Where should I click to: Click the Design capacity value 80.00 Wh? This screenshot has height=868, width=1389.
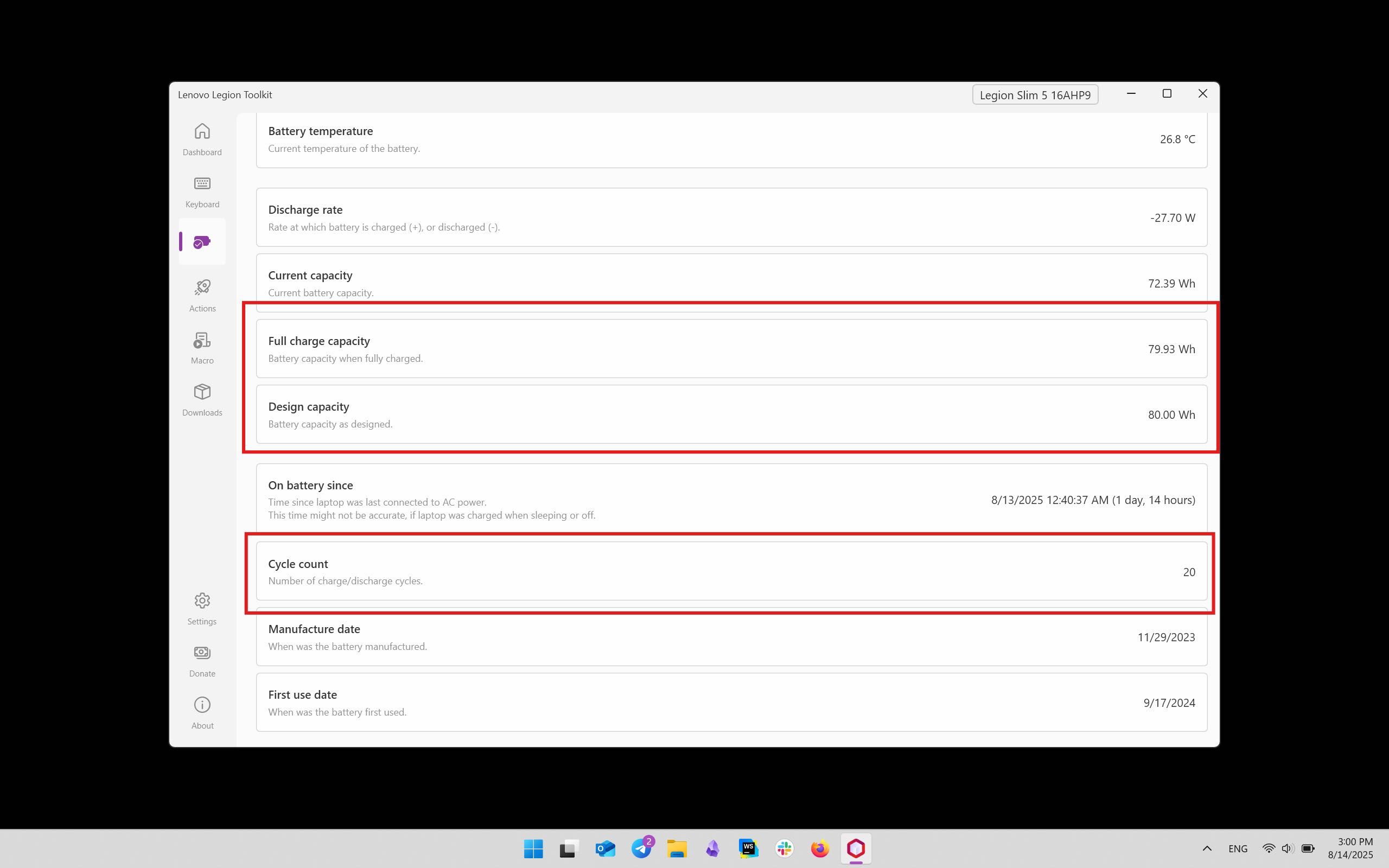pos(1171,414)
